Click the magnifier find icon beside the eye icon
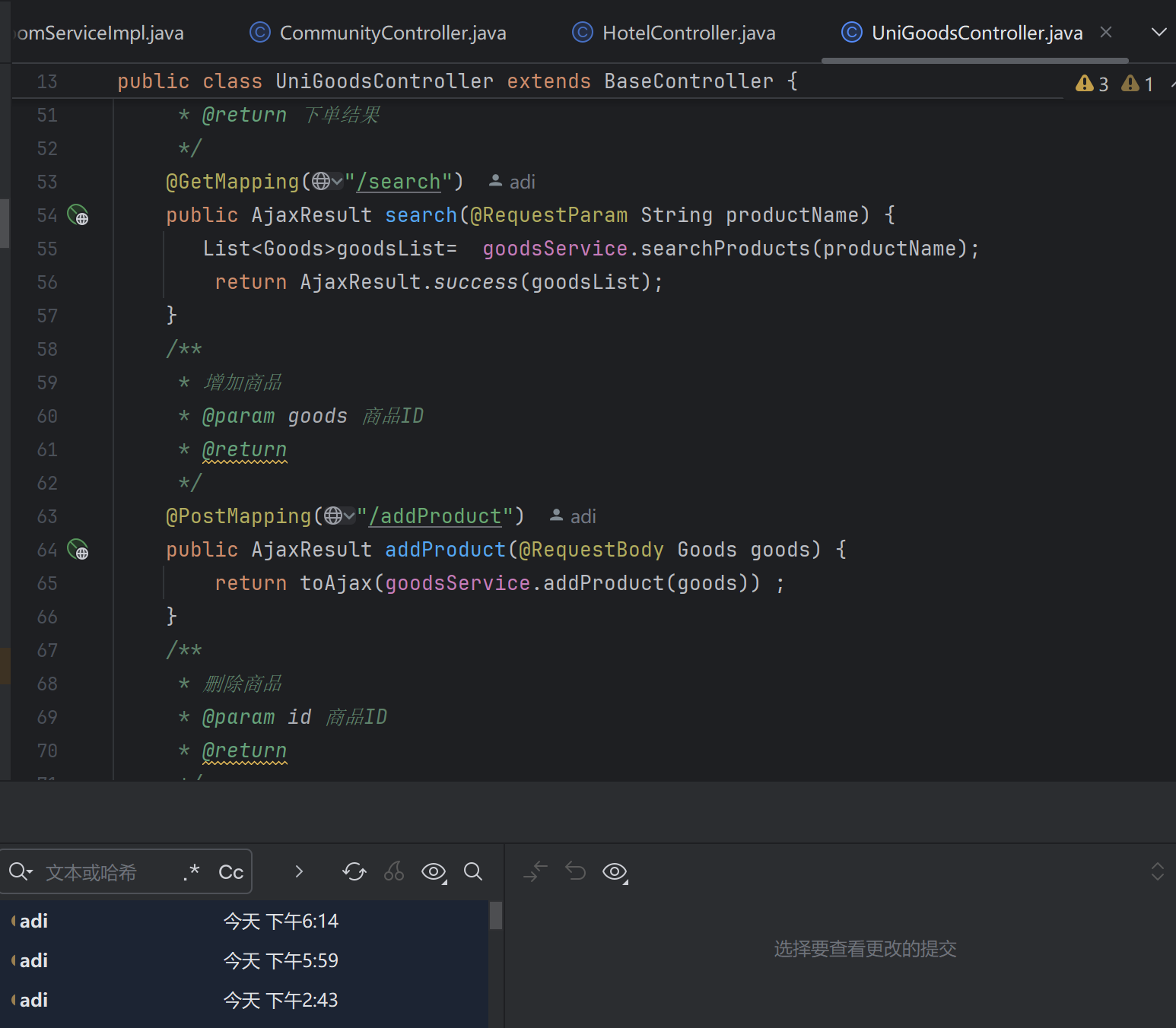Image resolution: width=1176 pixels, height=1028 pixels. click(x=473, y=871)
